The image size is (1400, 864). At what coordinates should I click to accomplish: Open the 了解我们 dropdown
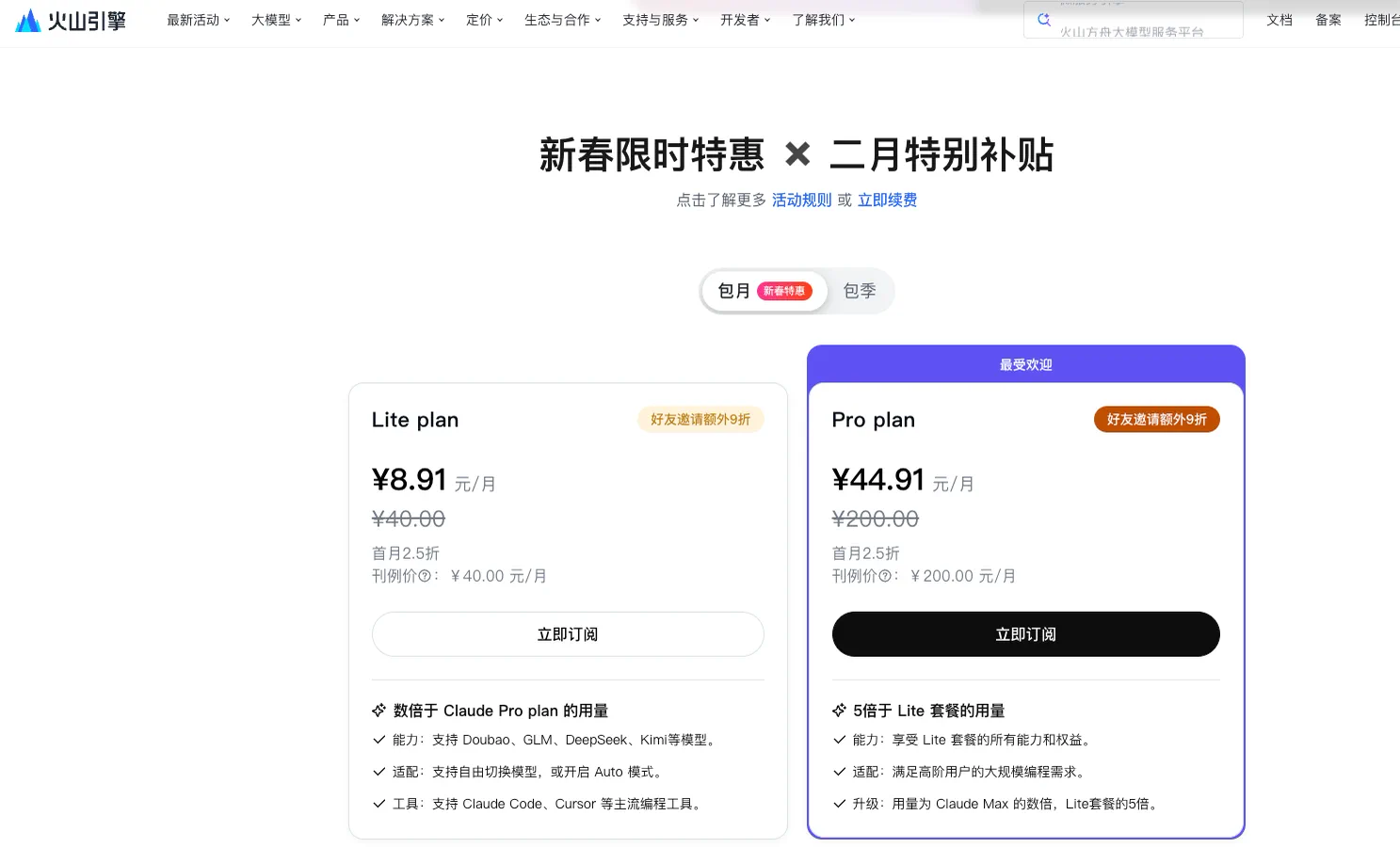coord(824,20)
